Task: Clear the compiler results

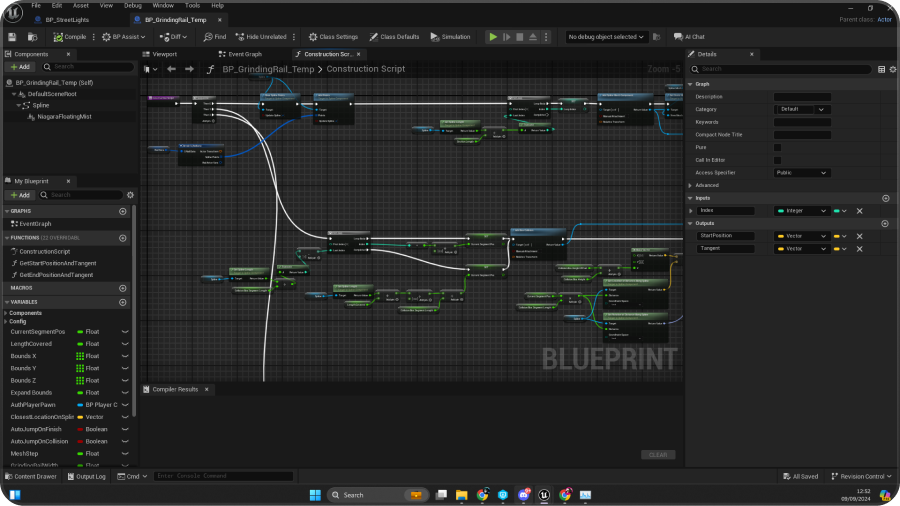Action: click(658, 455)
